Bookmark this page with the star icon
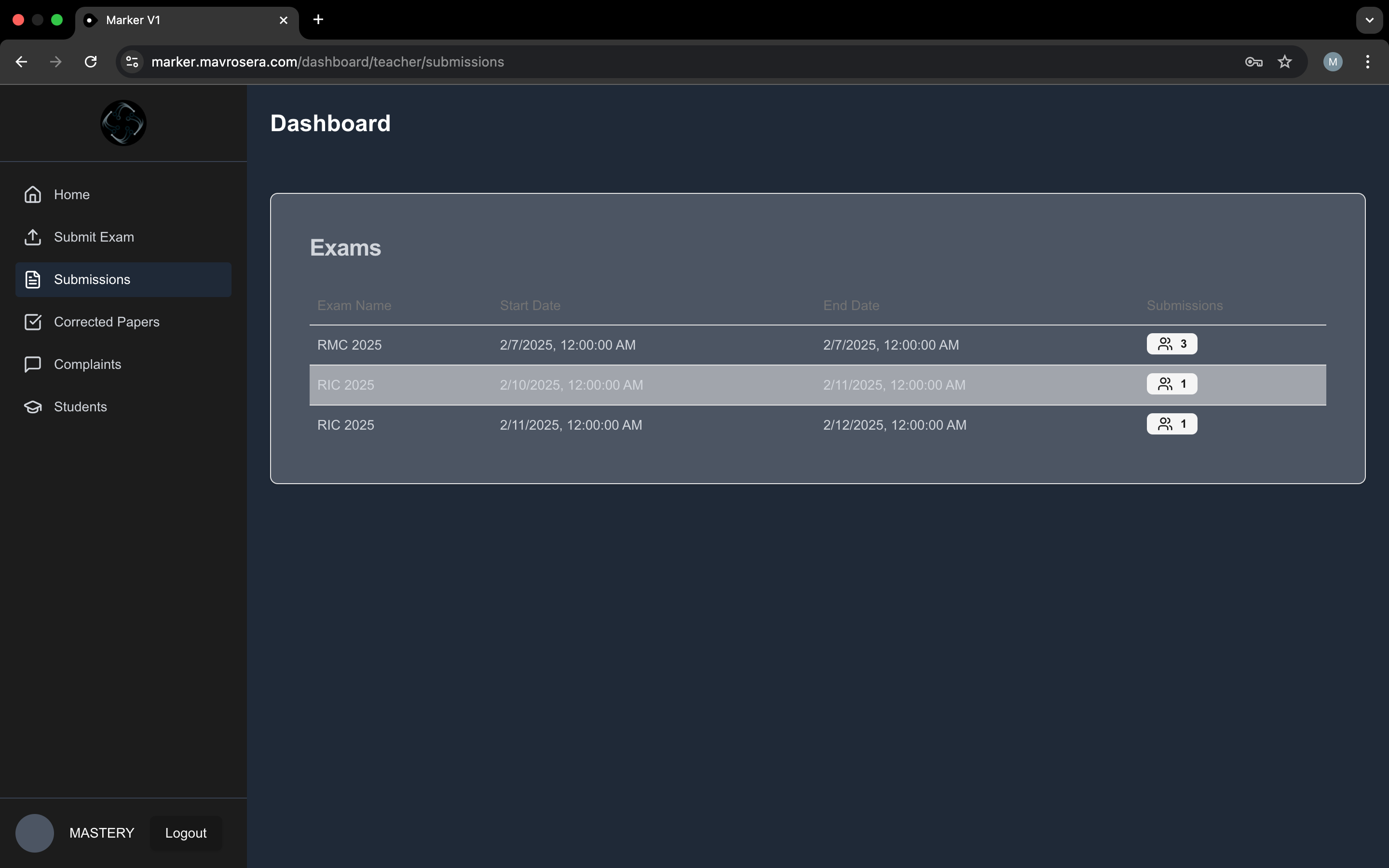This screenshot has height=868, width=1389. (x=1284, y=62)
